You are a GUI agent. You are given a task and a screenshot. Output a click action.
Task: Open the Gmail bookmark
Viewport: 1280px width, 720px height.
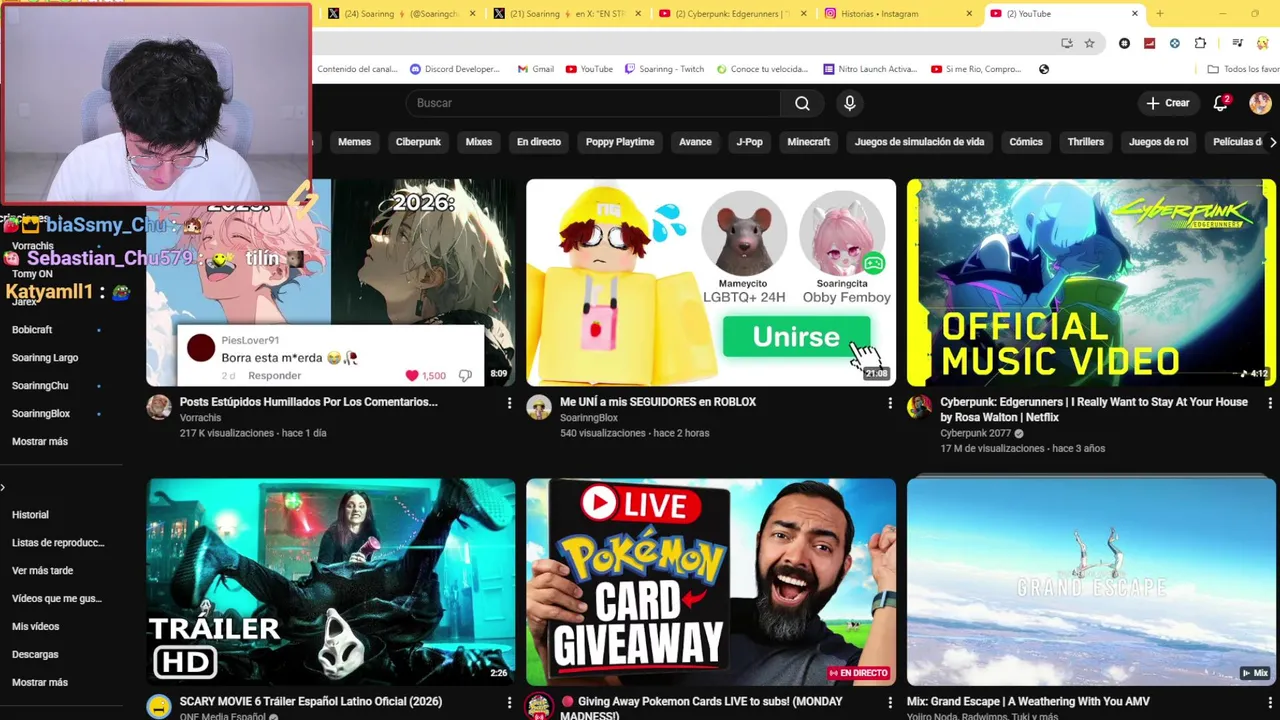point(536,69)
